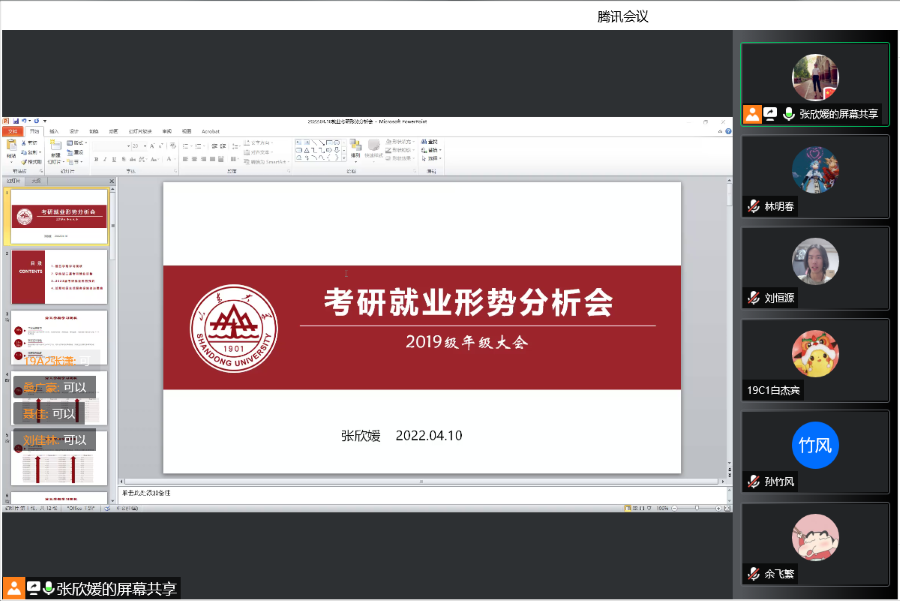Screen dimensions: 900x601
Task: Switch to the 大纲 (Outline) pane tab
Action: coord(35,181)
